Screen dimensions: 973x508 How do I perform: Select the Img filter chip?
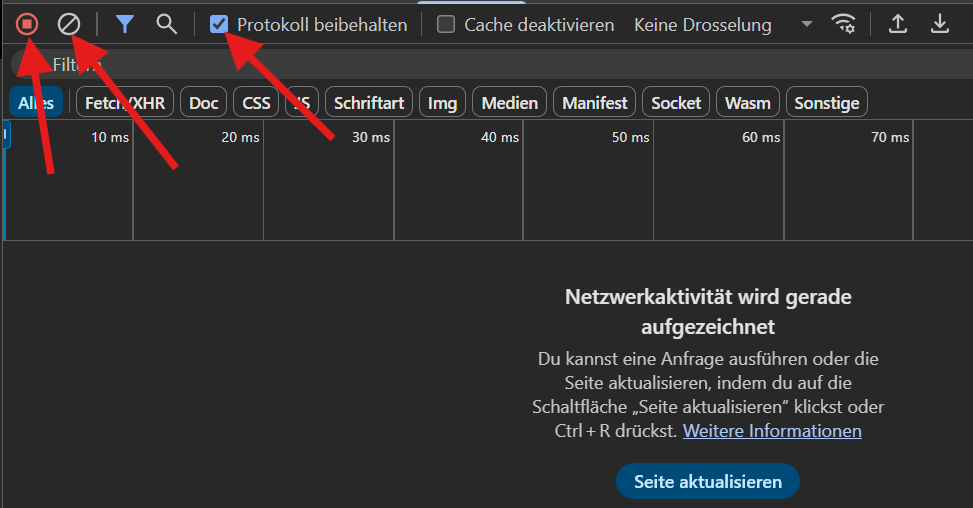tap(442, 102)
